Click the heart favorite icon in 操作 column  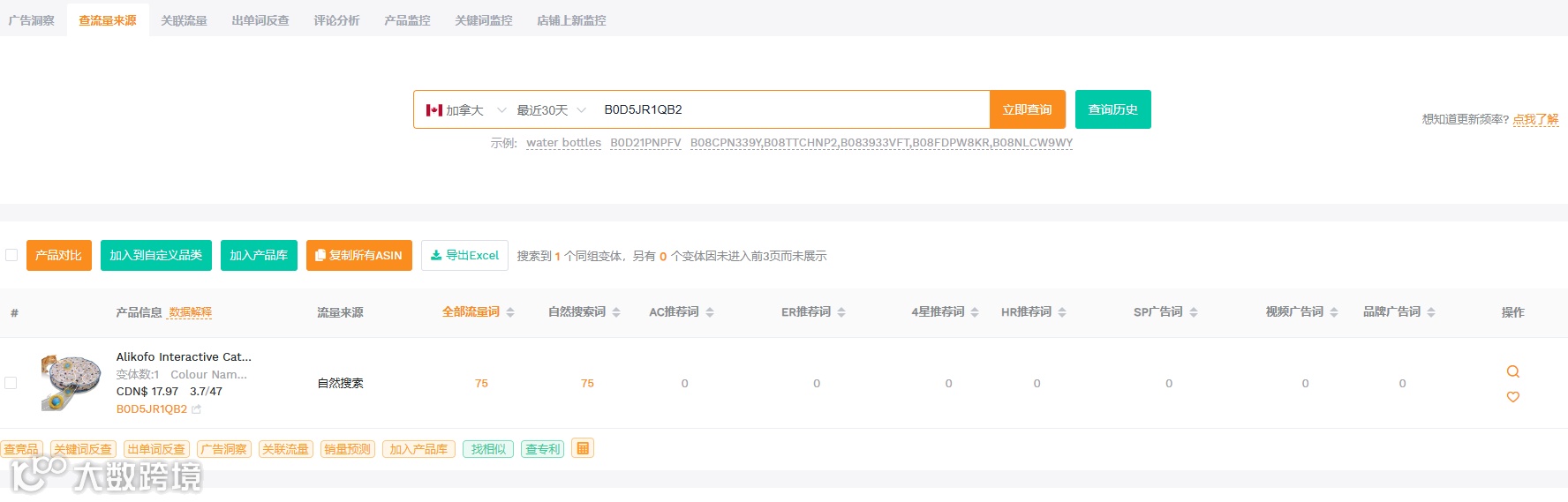coord(1512,397)
